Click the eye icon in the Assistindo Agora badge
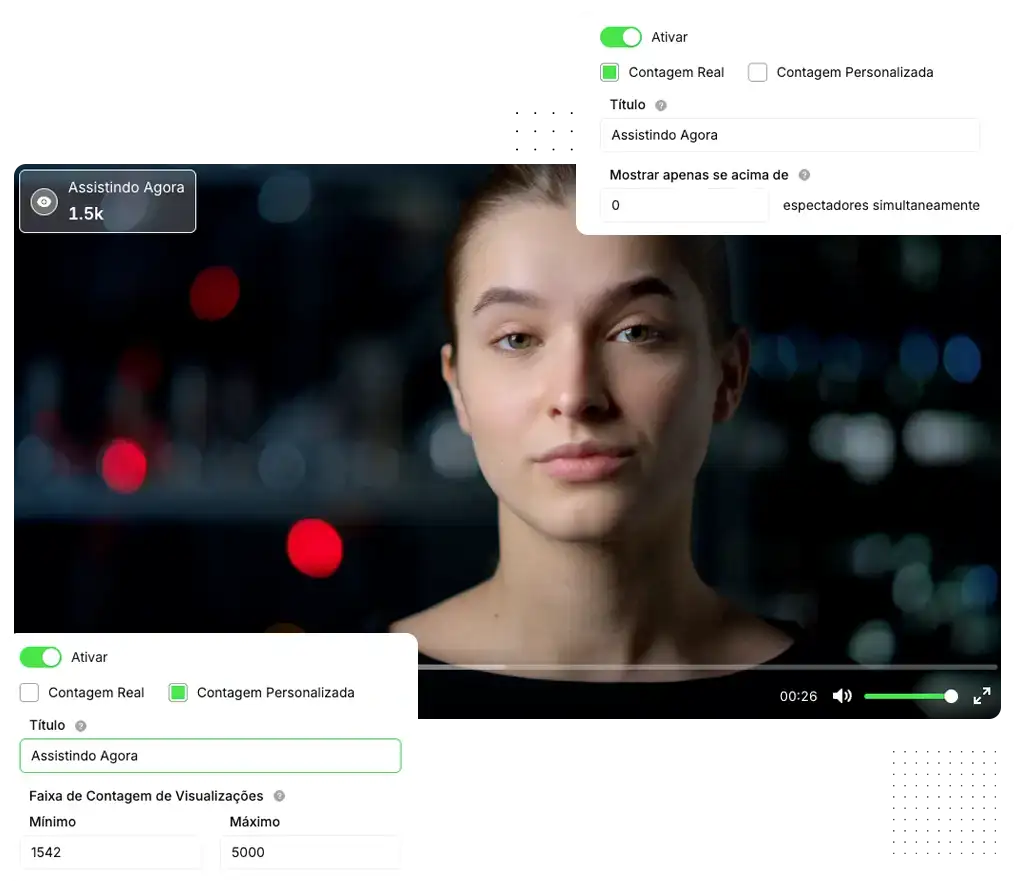 [44, 202]
